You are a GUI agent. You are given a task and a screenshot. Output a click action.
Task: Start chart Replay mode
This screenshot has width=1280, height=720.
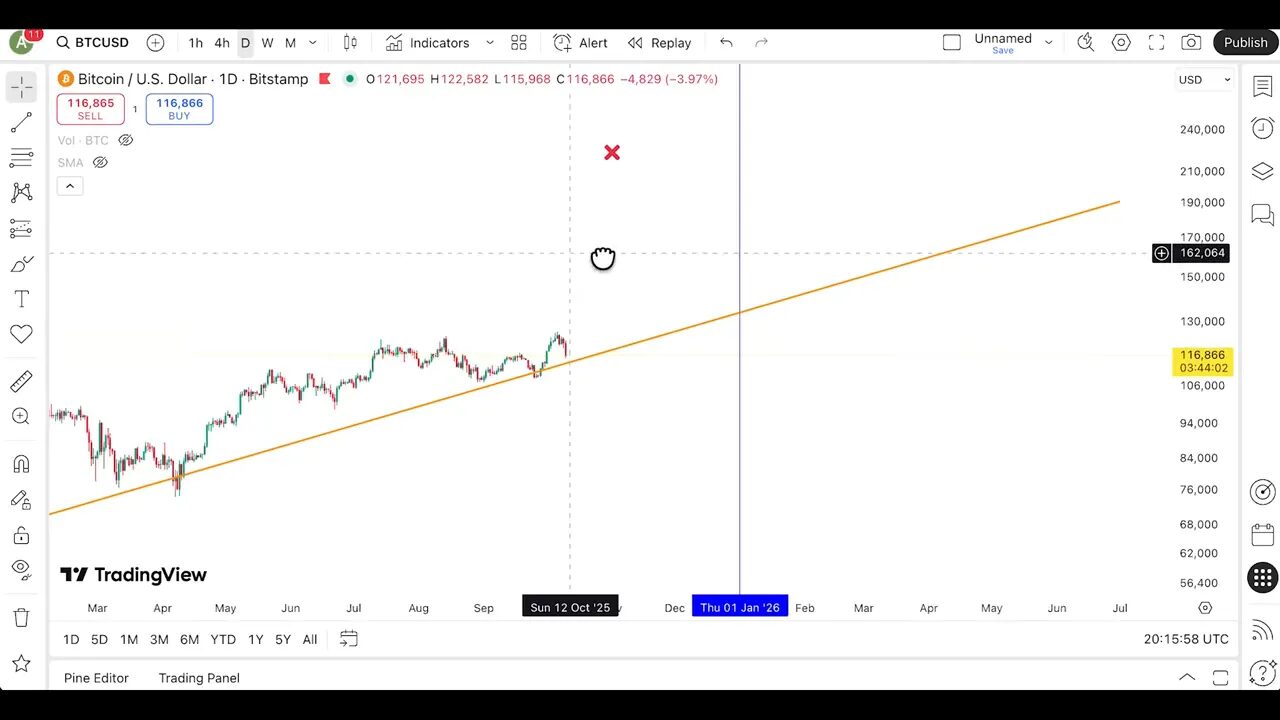(659, 42)
